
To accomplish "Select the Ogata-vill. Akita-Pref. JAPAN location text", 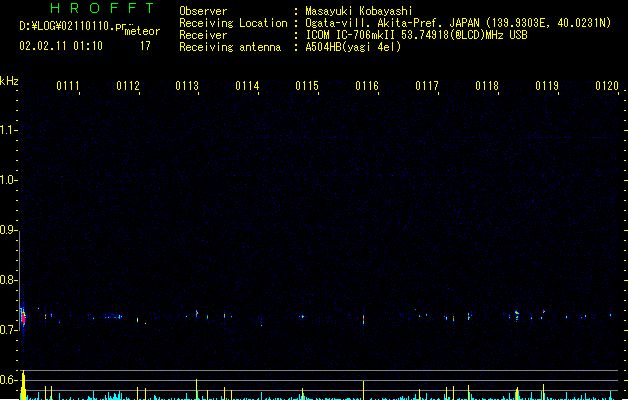I will coord(458,23).
